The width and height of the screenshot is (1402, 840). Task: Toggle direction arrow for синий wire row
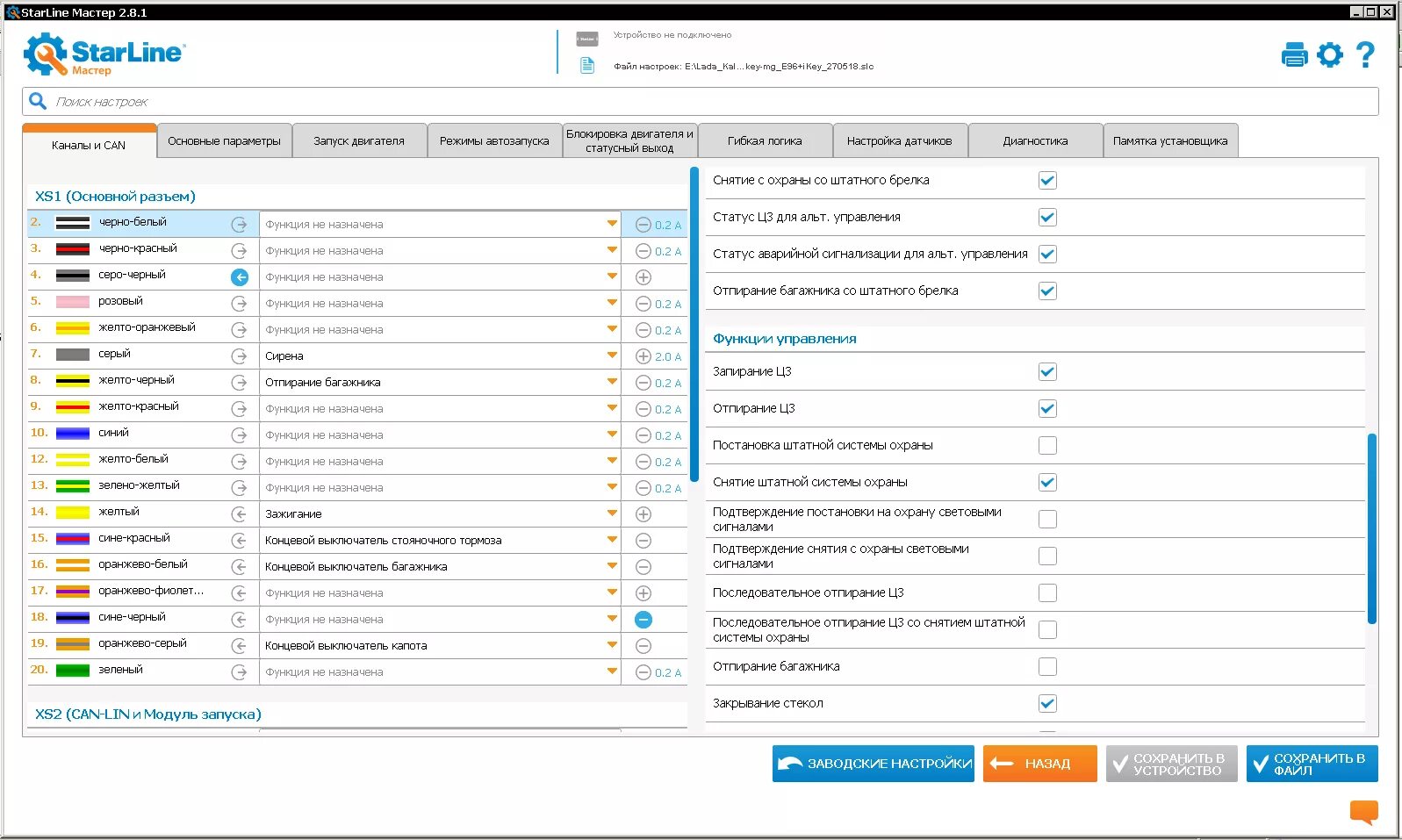pos(240,435)
